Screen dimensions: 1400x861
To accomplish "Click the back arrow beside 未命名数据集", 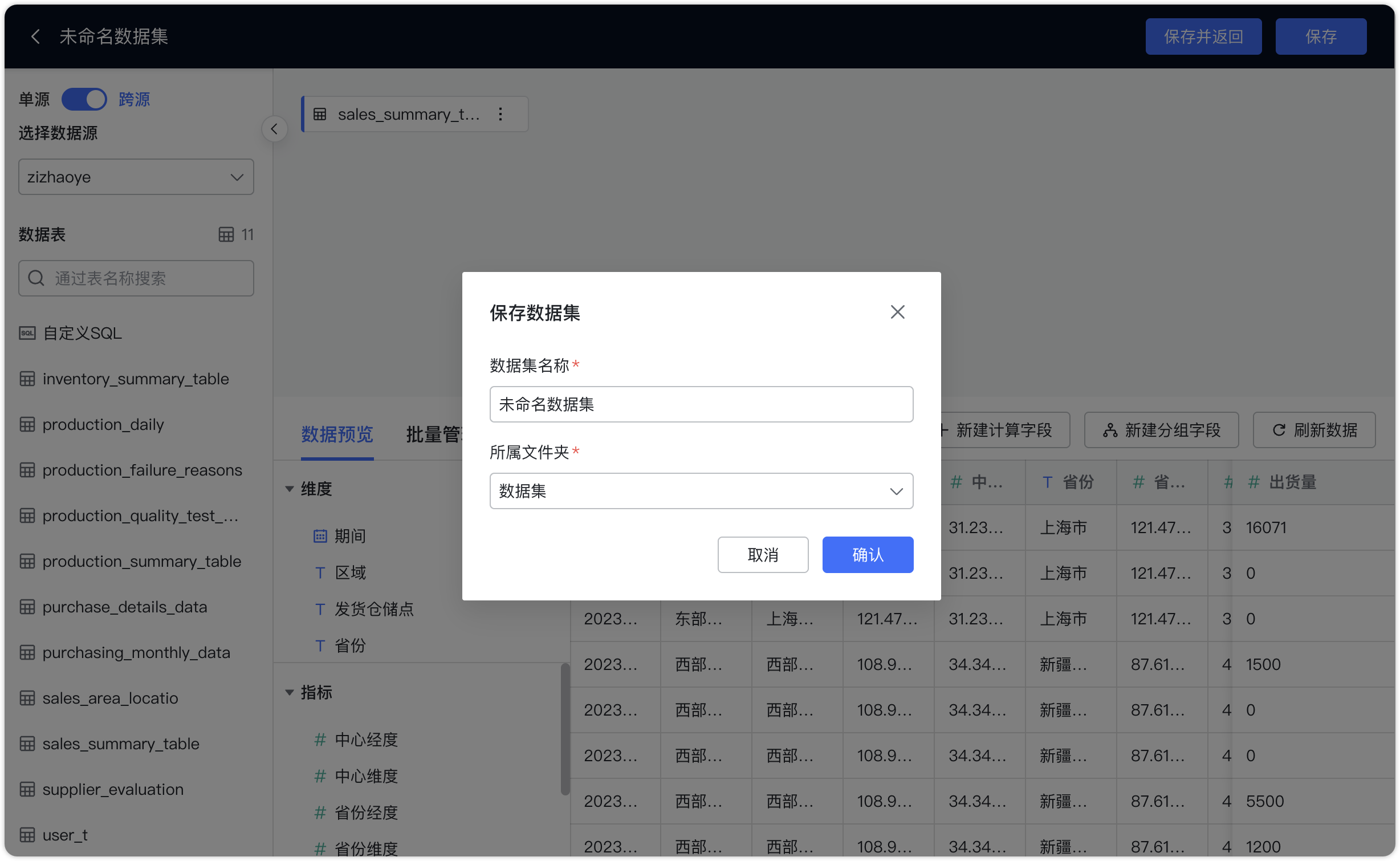I will click(x=35, y=36).
